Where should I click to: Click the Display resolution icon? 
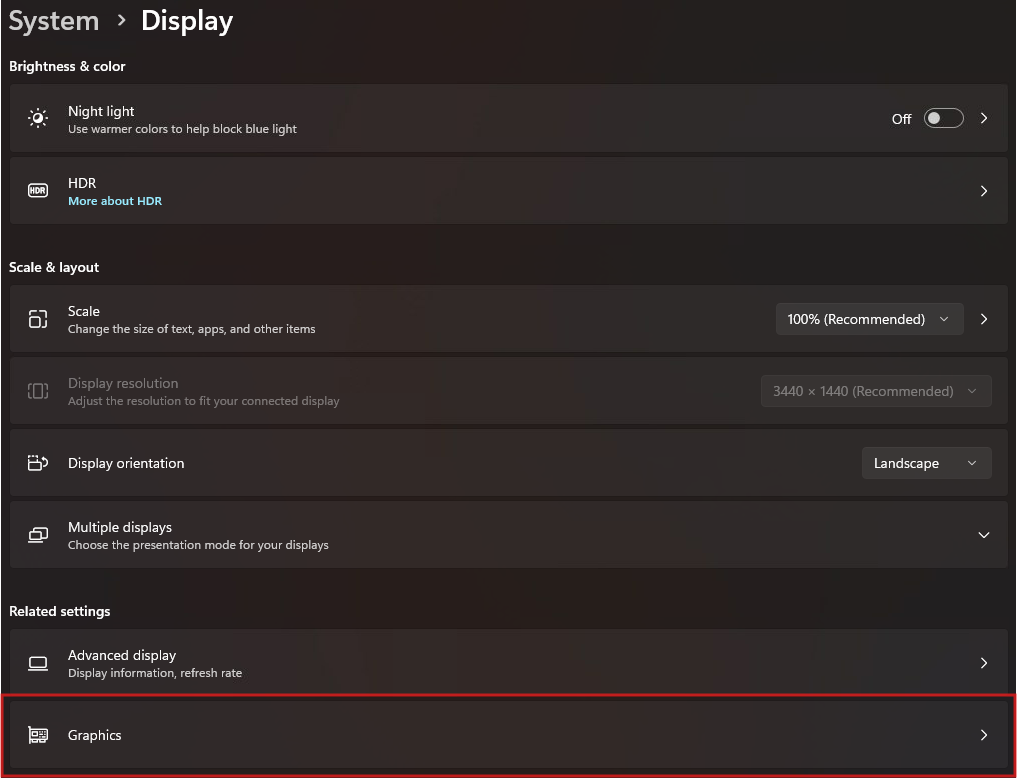tap(37, 390)
